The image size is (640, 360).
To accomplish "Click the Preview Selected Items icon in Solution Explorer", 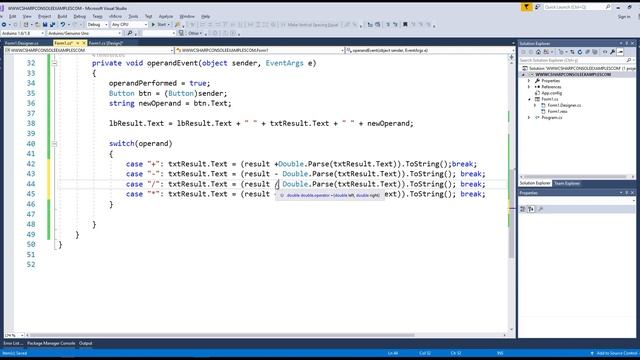I will pos(620,52).
